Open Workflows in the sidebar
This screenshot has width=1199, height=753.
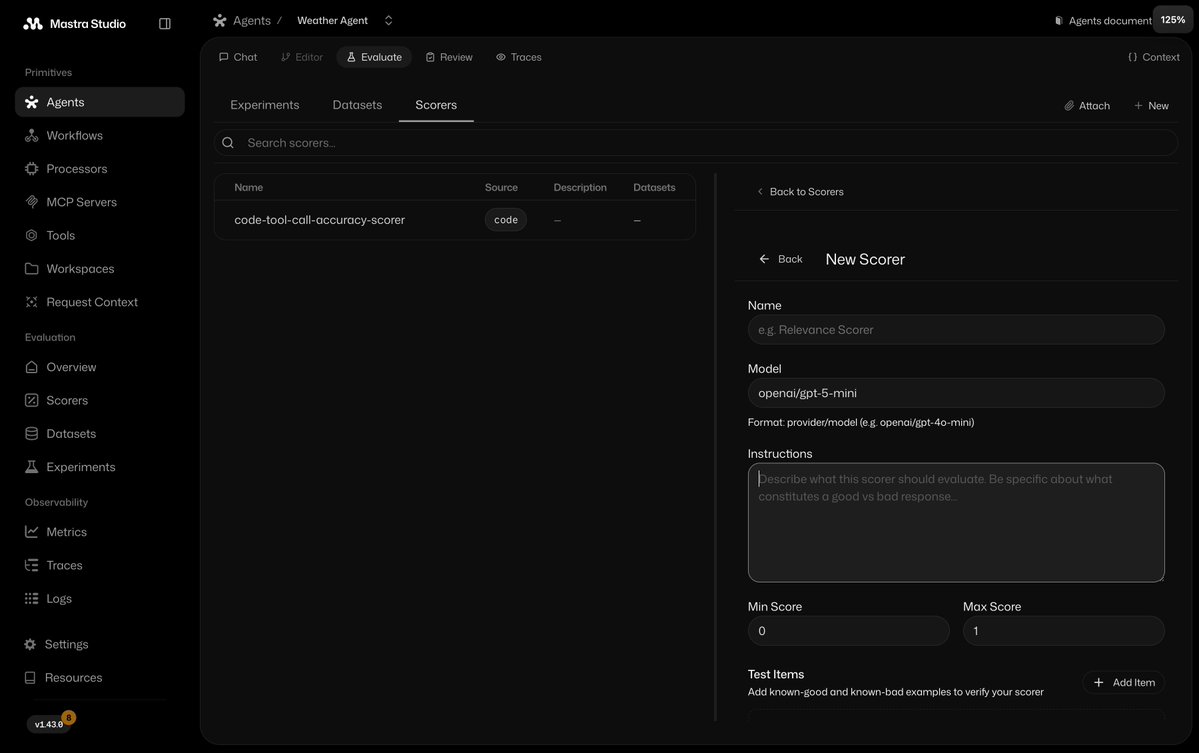(x=99, y=135)
